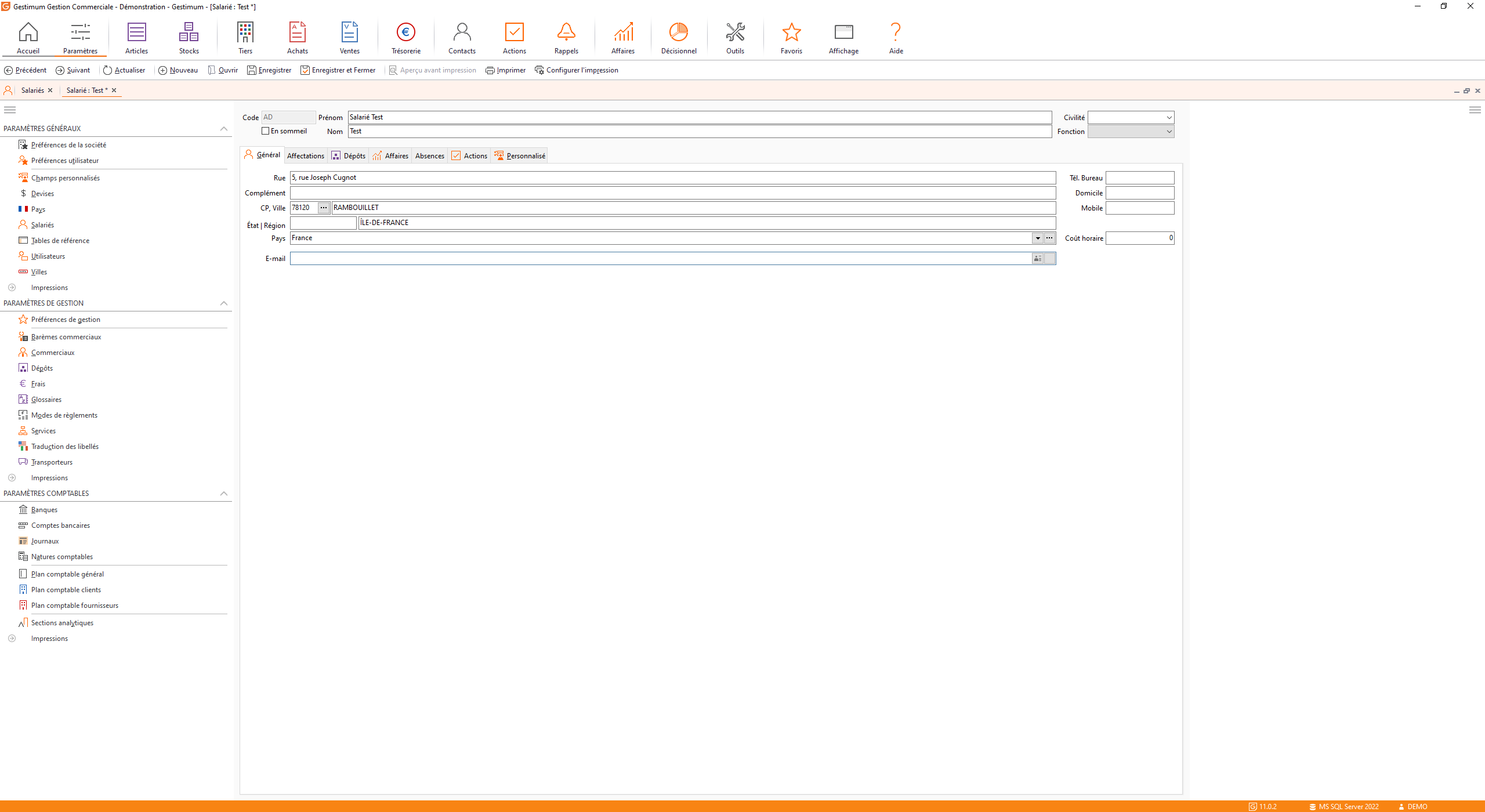This screenshot has width=1485, height=812.
Task: Open the Contacts module
Action: pyautogui.click(x=462, y=38)
